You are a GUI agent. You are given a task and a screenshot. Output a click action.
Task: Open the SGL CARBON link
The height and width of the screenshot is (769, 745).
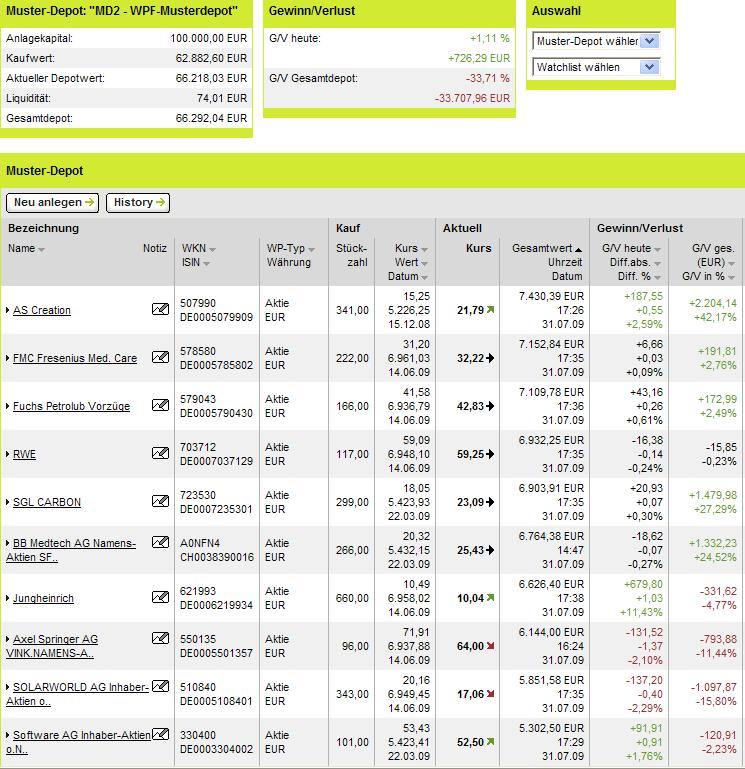47,502
